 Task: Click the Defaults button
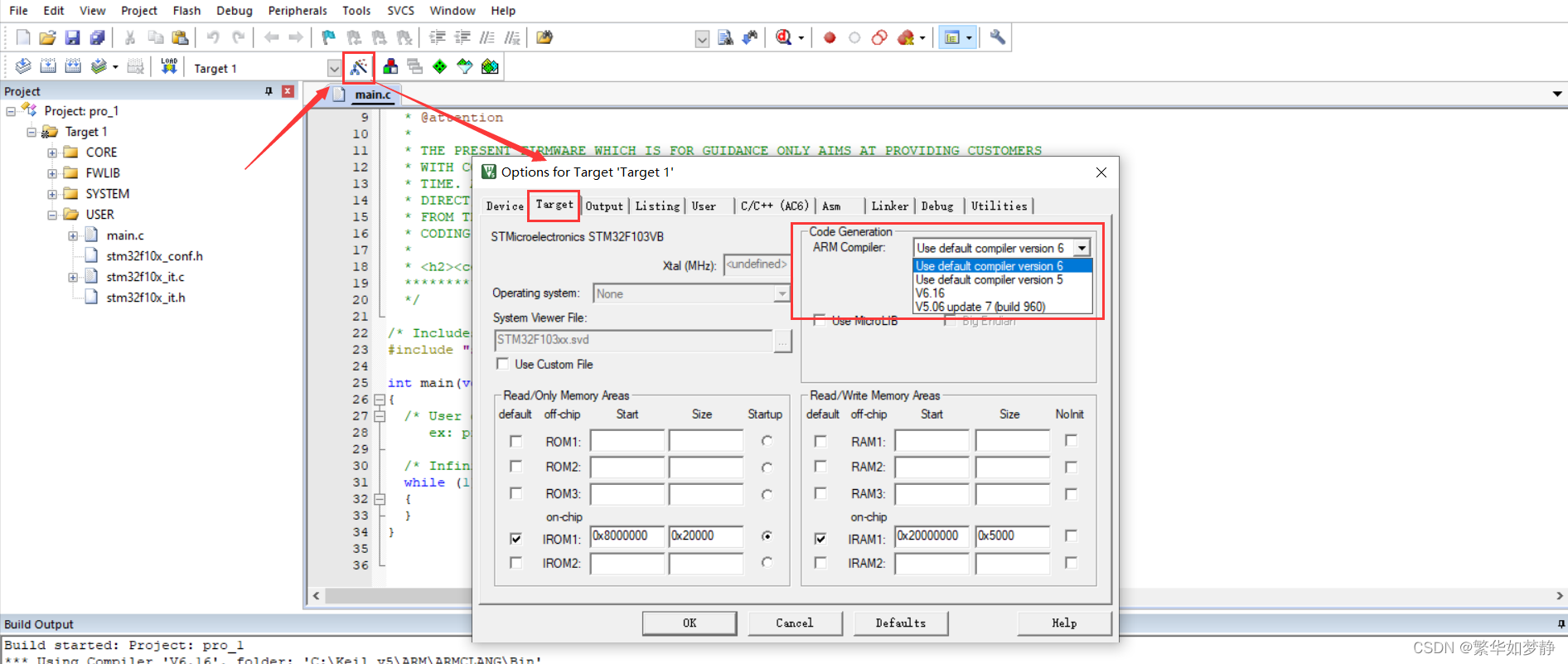[901, 623]
